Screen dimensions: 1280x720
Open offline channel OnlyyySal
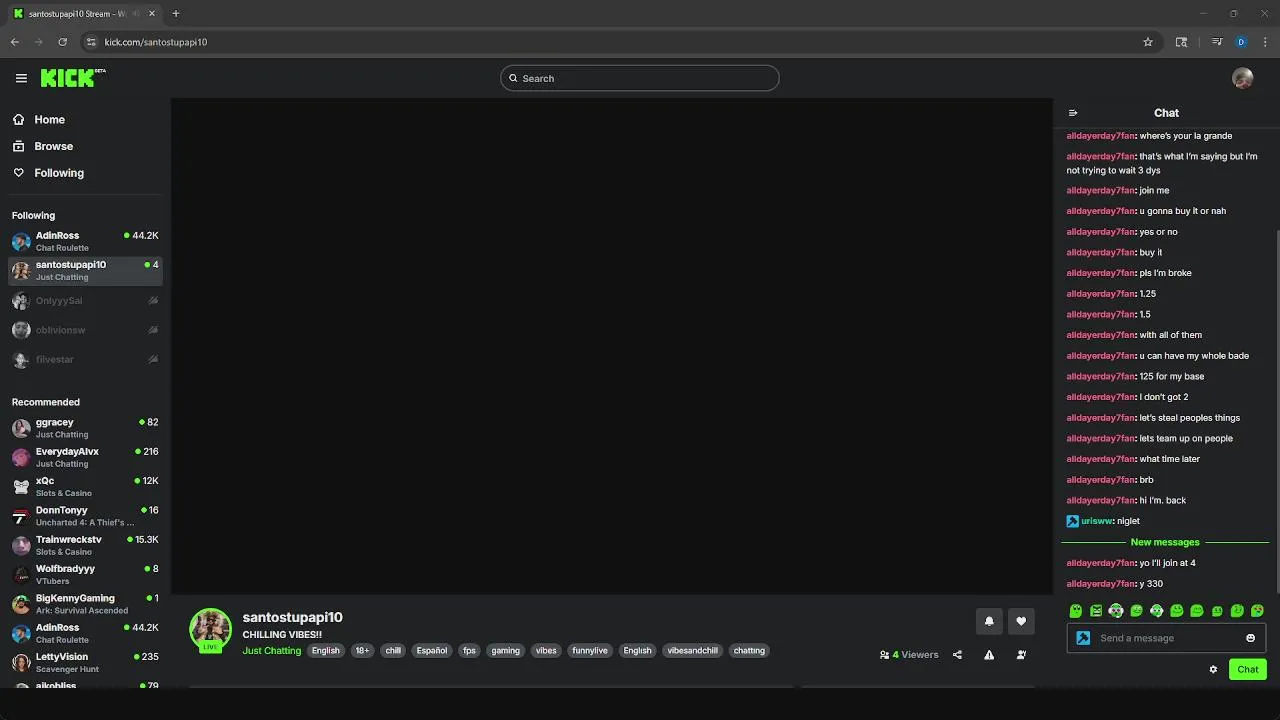(85, 300)
